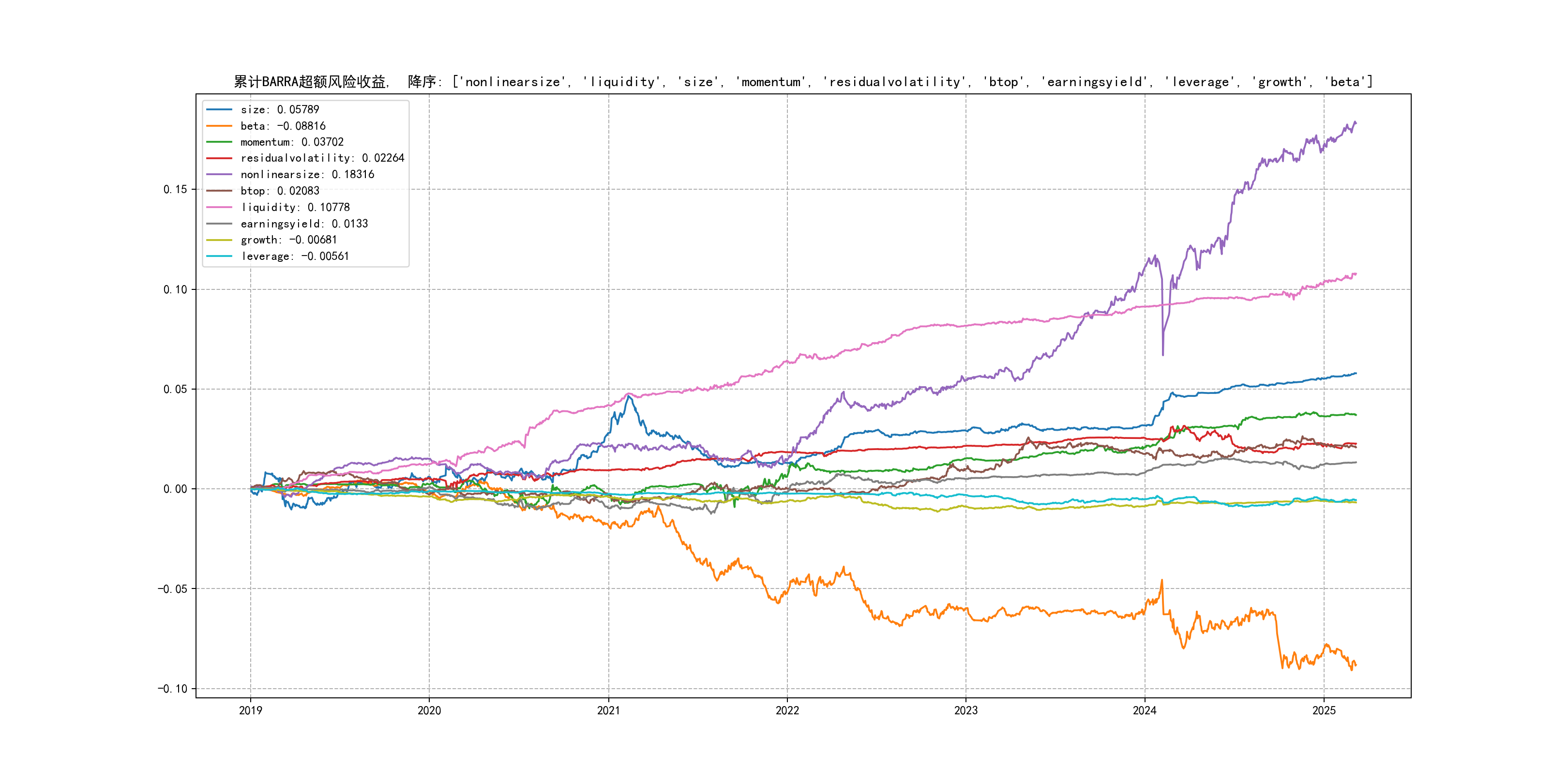Click the 0.15 y-axis tick label

tap(175, 189)
